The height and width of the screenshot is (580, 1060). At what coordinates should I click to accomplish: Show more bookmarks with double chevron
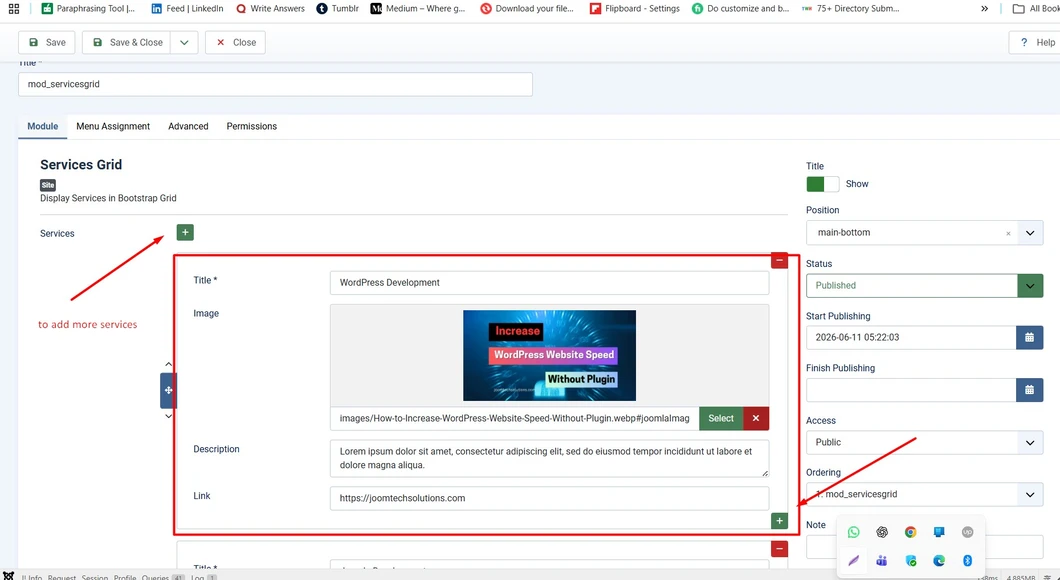coord(984,9)
